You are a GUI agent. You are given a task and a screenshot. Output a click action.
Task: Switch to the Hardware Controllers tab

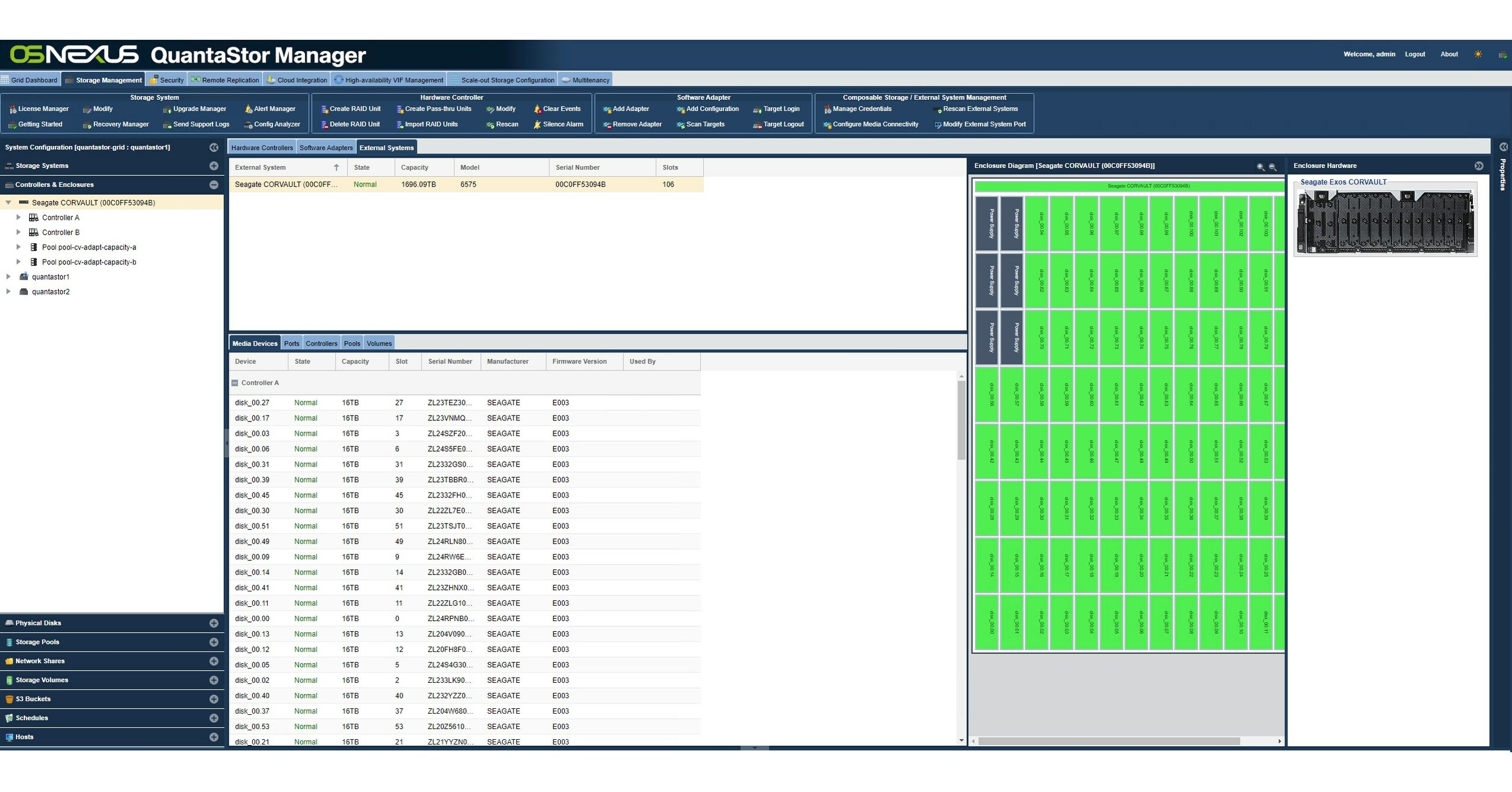[x=262, y=147]
